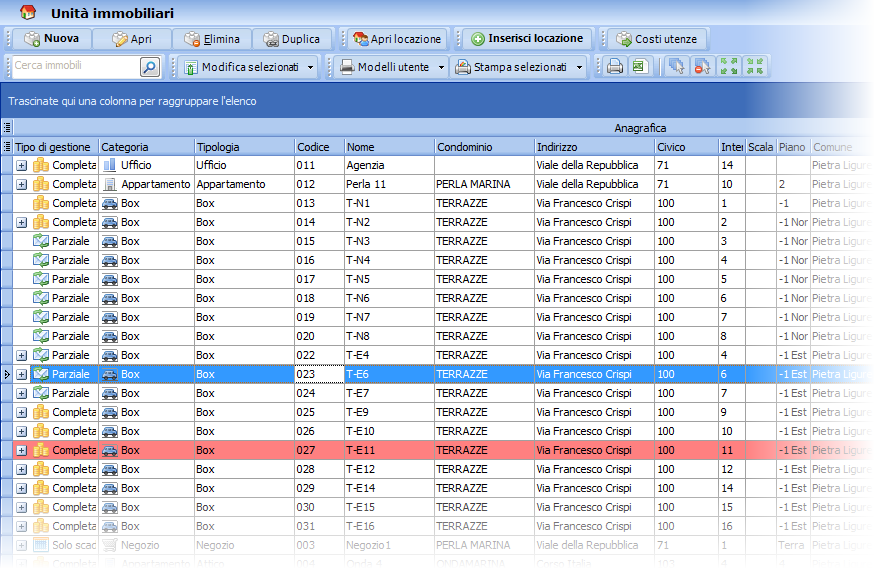Click the export to Excel icon
875x569 pixels.
[639, 67]
